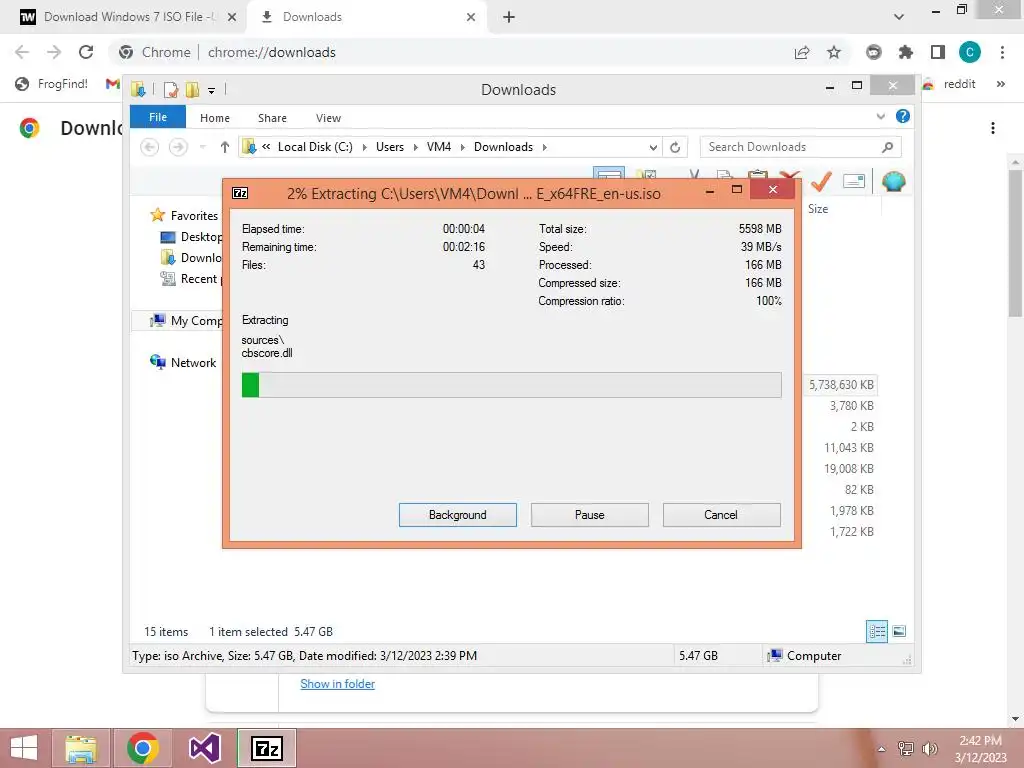
Task: Open the Chrome profile avatar
Action: [x=970, y=52]
